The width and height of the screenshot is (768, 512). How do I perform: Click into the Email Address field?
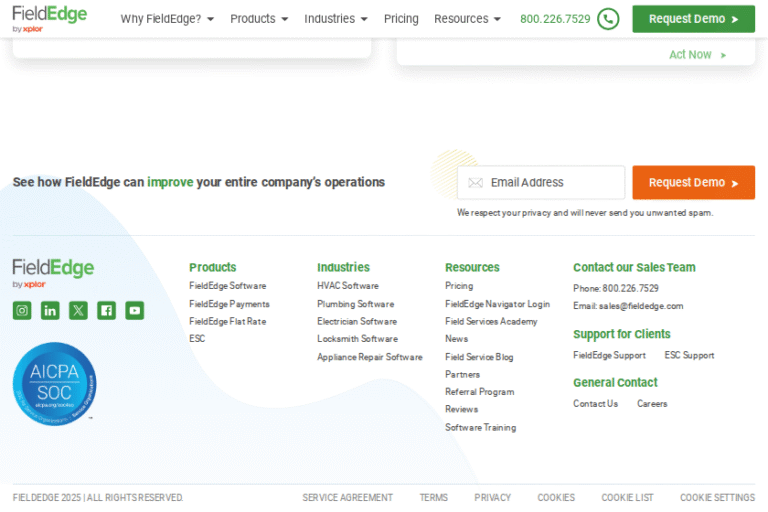click(x=552, y=182)
